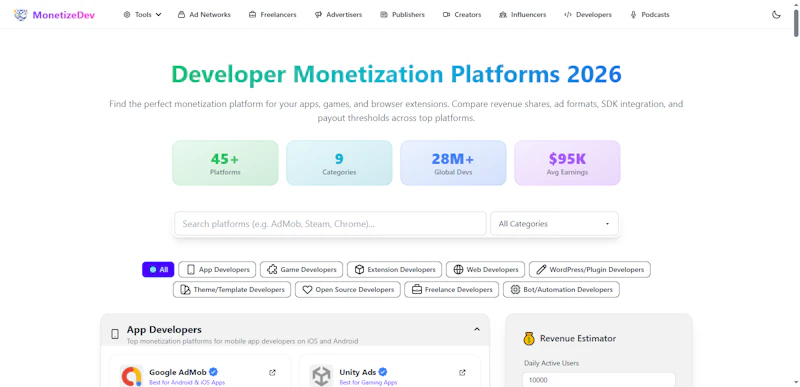Click Google AdMob verified badge
The width and height of the screenshot is (800, 387).
coord(213,372)
